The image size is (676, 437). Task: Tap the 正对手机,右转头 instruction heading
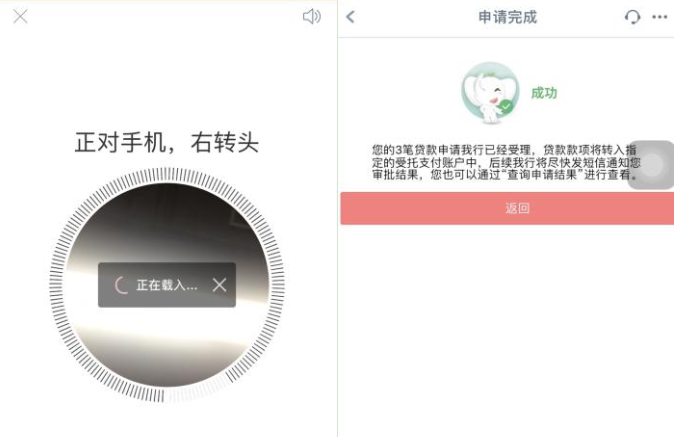coord(167,143)
